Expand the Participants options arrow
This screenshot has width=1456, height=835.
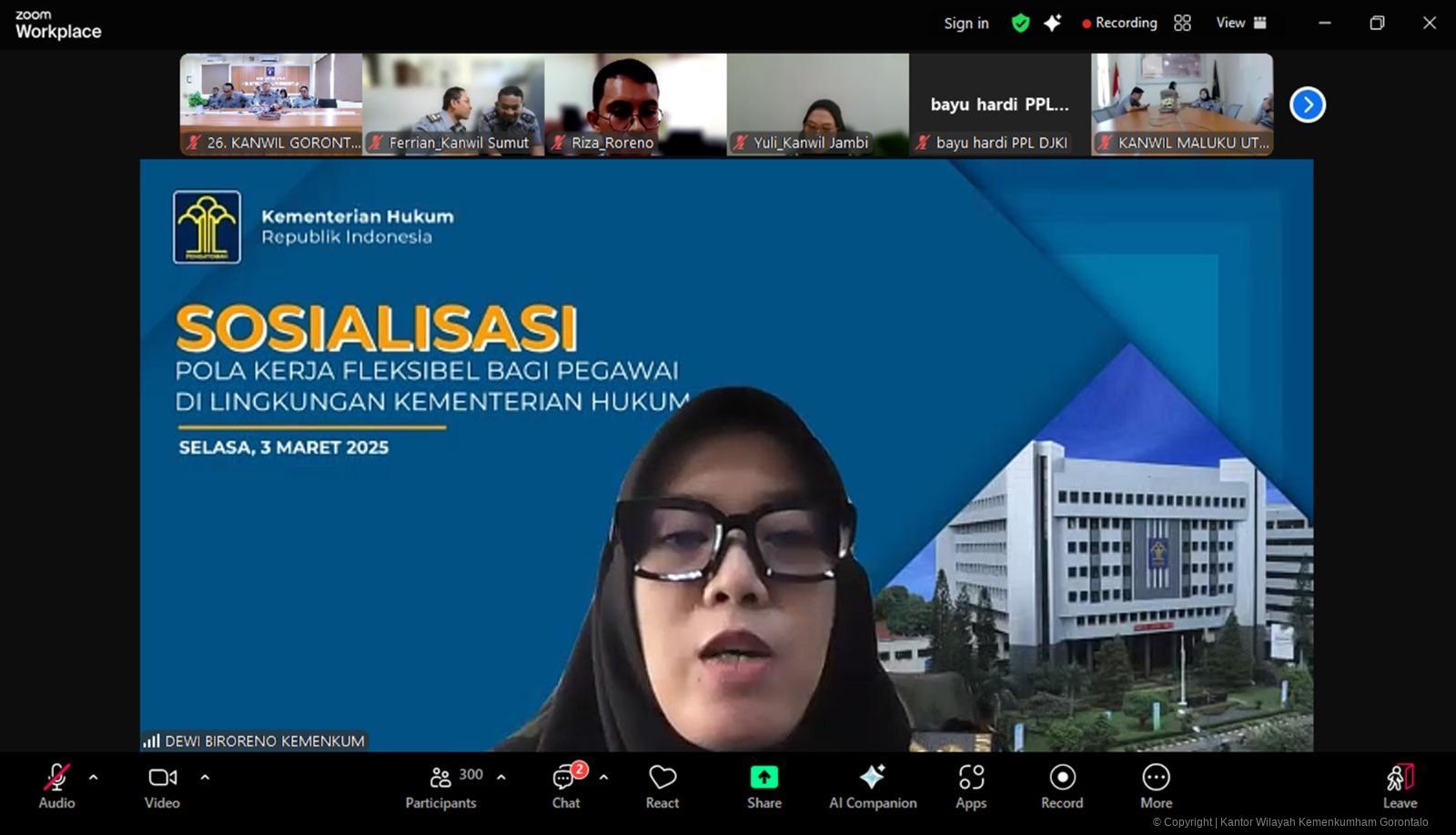point(500,778)
